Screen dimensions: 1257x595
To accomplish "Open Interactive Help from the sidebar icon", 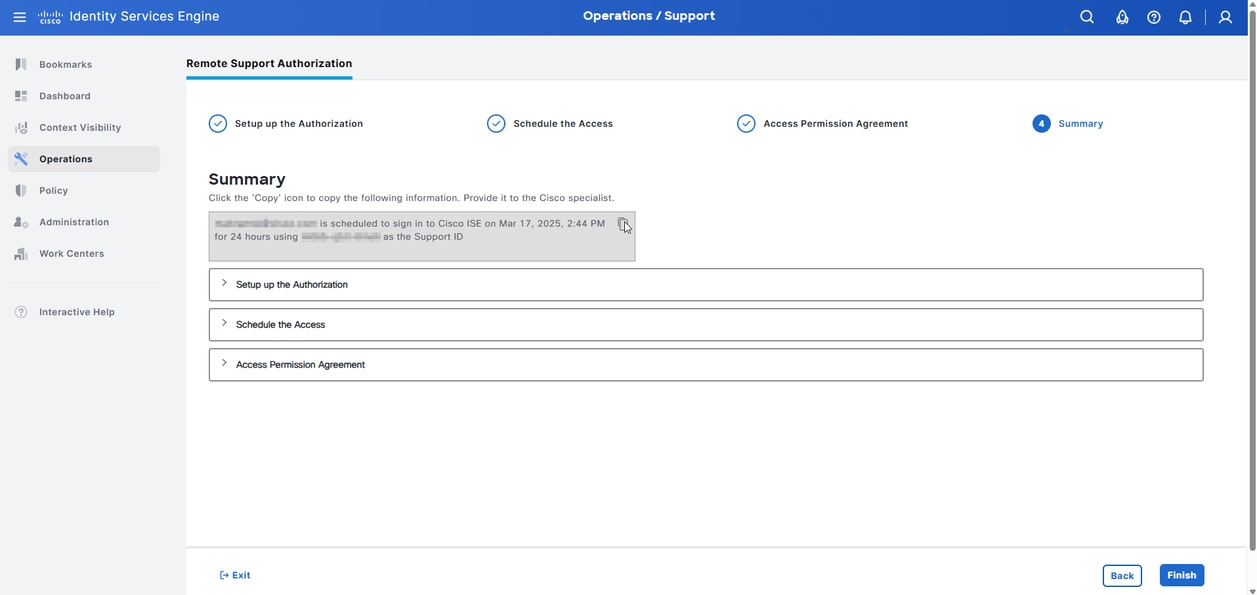I will point(19,311).
